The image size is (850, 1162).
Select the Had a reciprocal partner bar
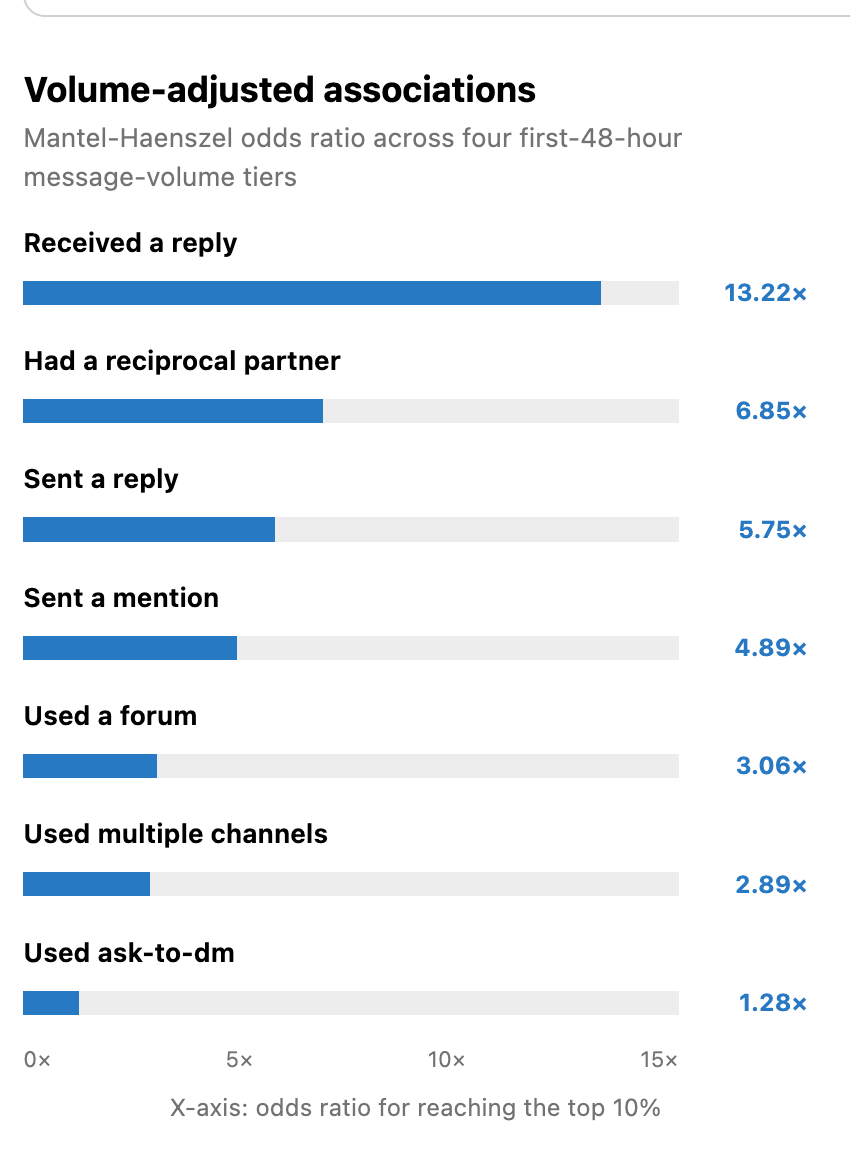tap(173, 411)
